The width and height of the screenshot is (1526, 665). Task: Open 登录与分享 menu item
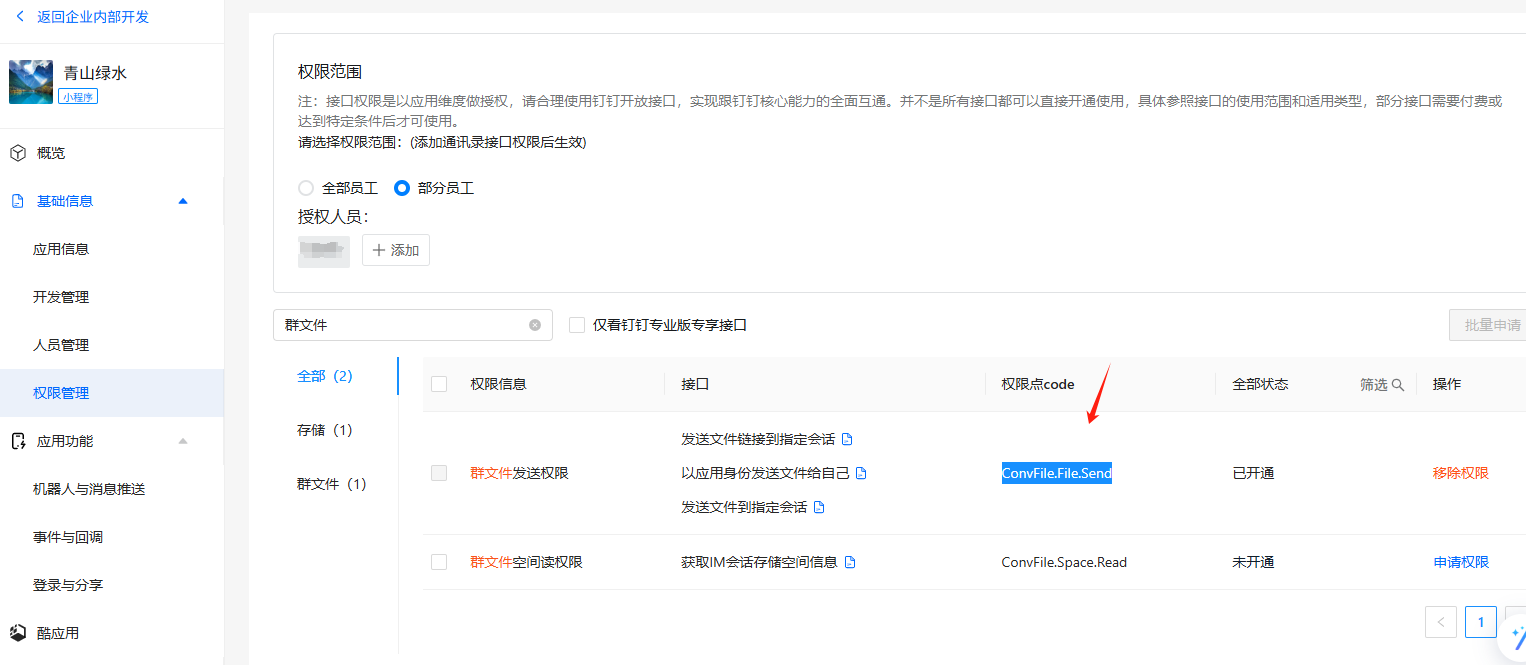(x=68, y=585)
